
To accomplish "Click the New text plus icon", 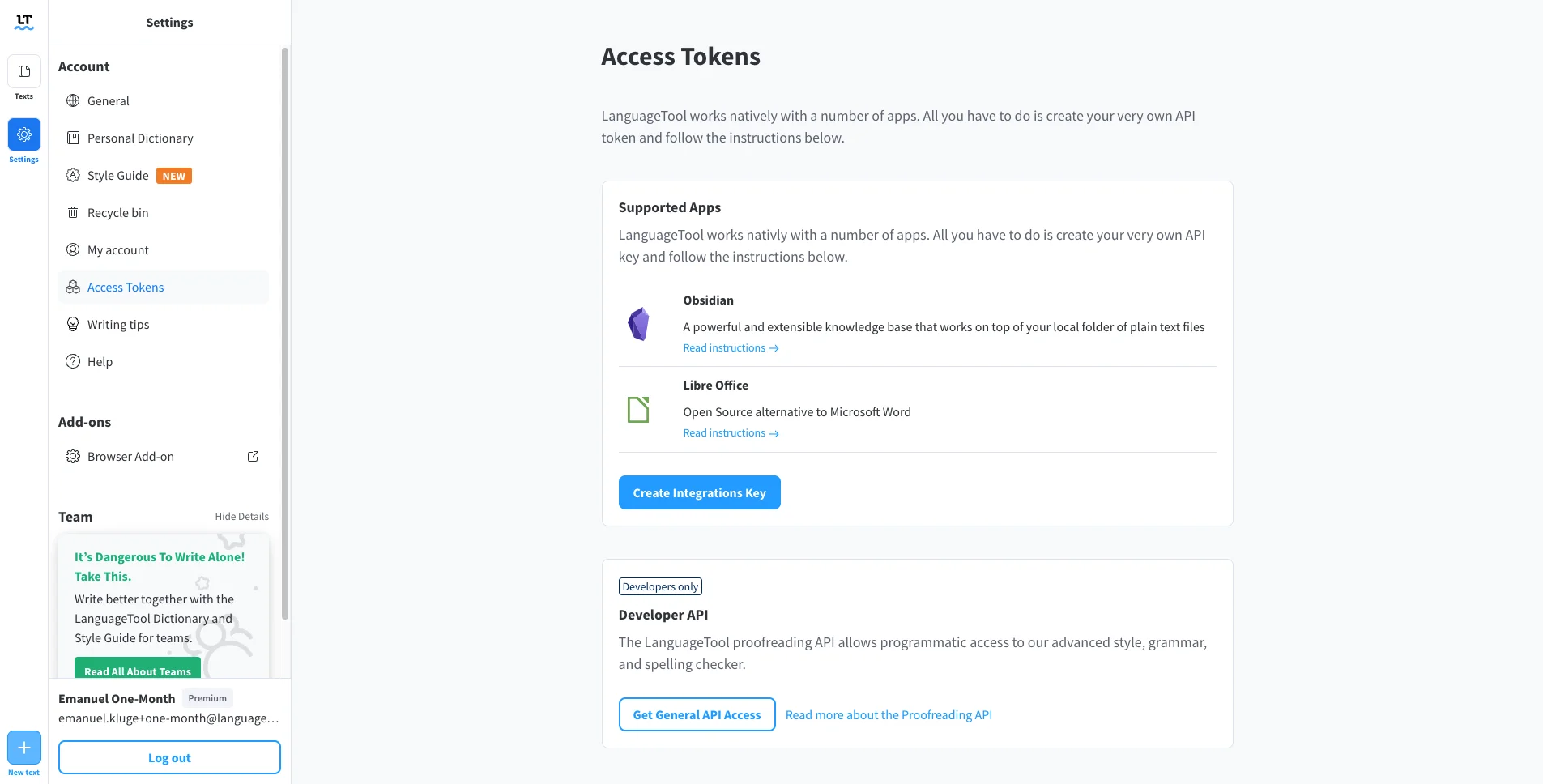I will [24, 748].
